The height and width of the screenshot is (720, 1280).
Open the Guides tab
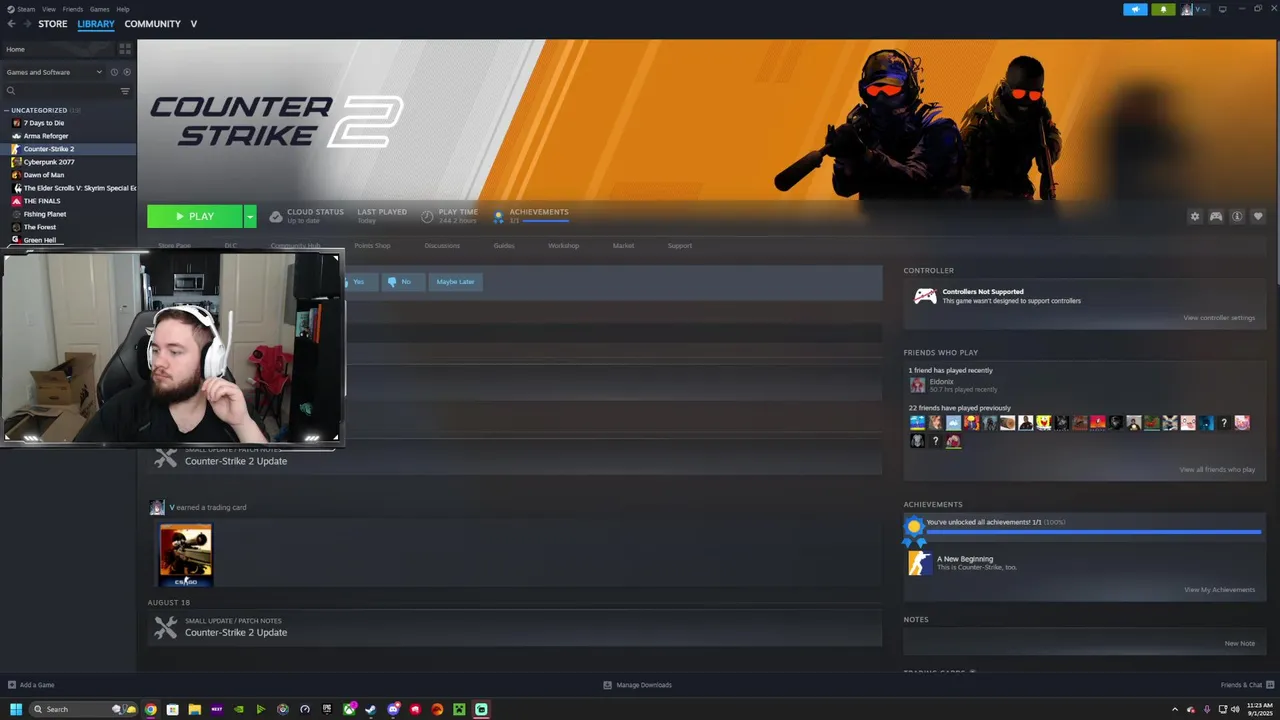click(504, 245)
